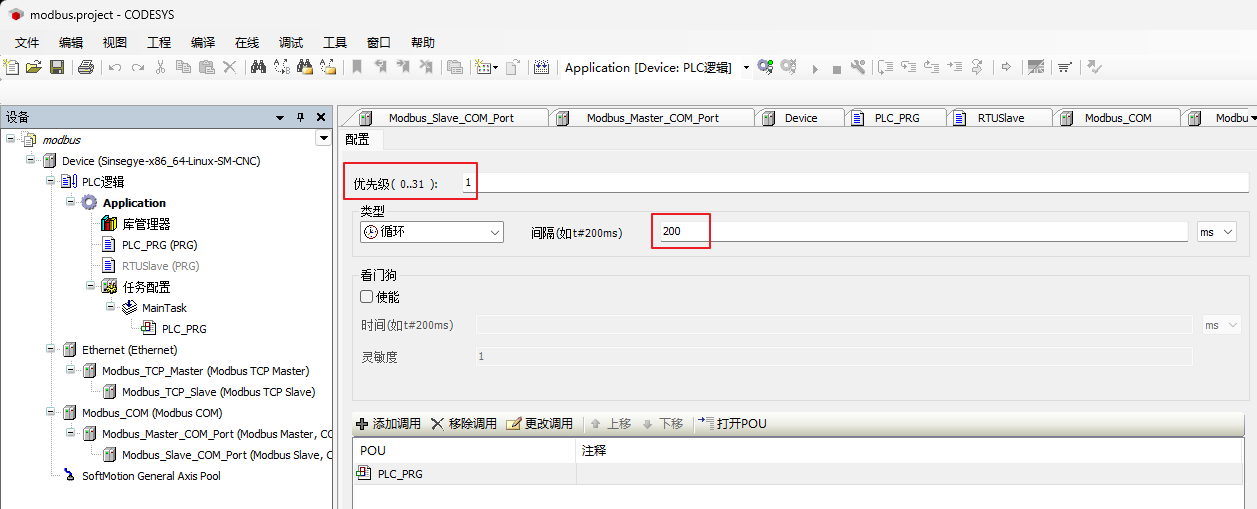Click the 更改调用 button
This screenshot has height=509, width=1257.
coord(540,424)
